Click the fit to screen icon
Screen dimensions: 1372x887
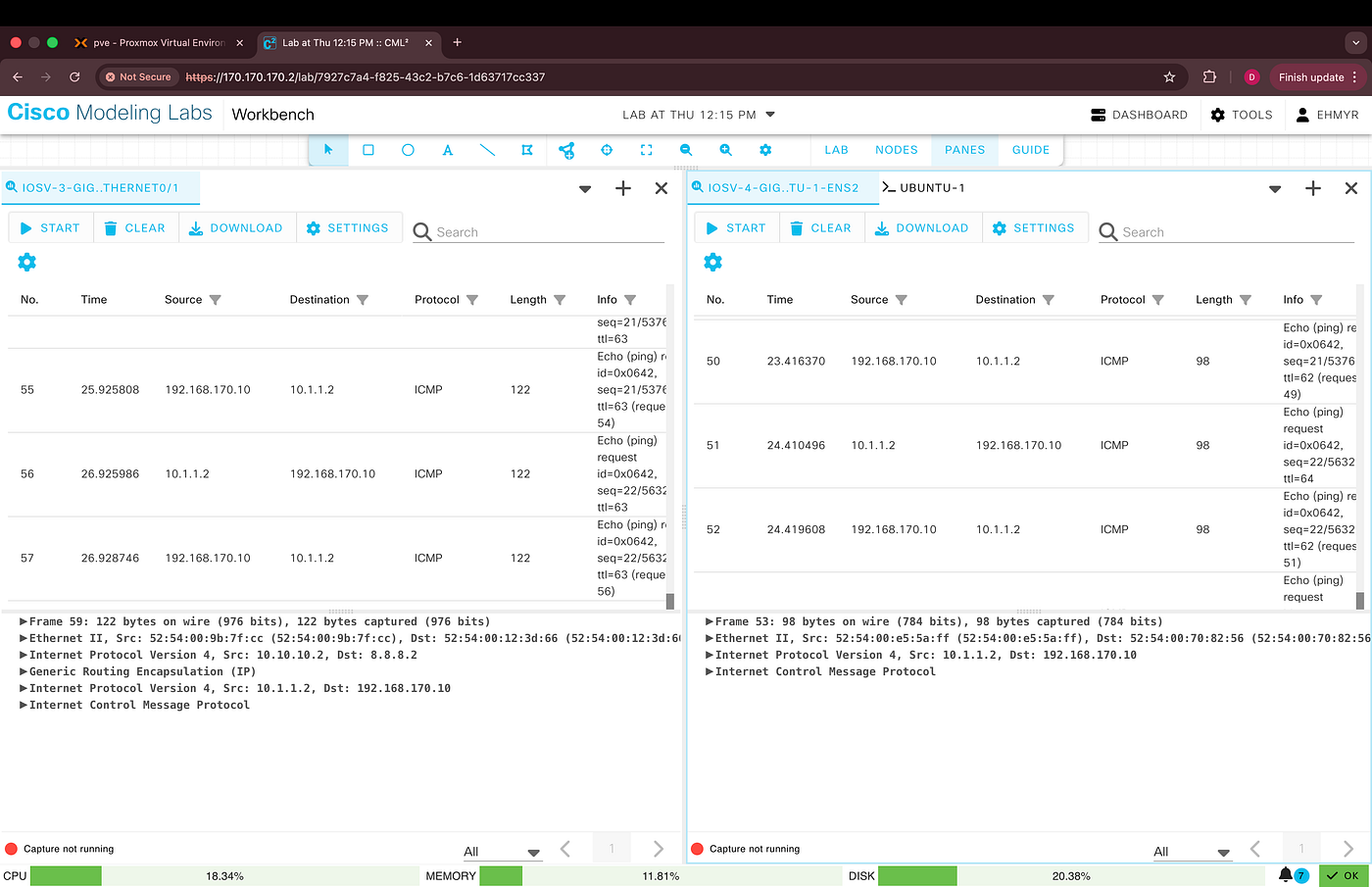pyautogui.click(x=646, y=150)
